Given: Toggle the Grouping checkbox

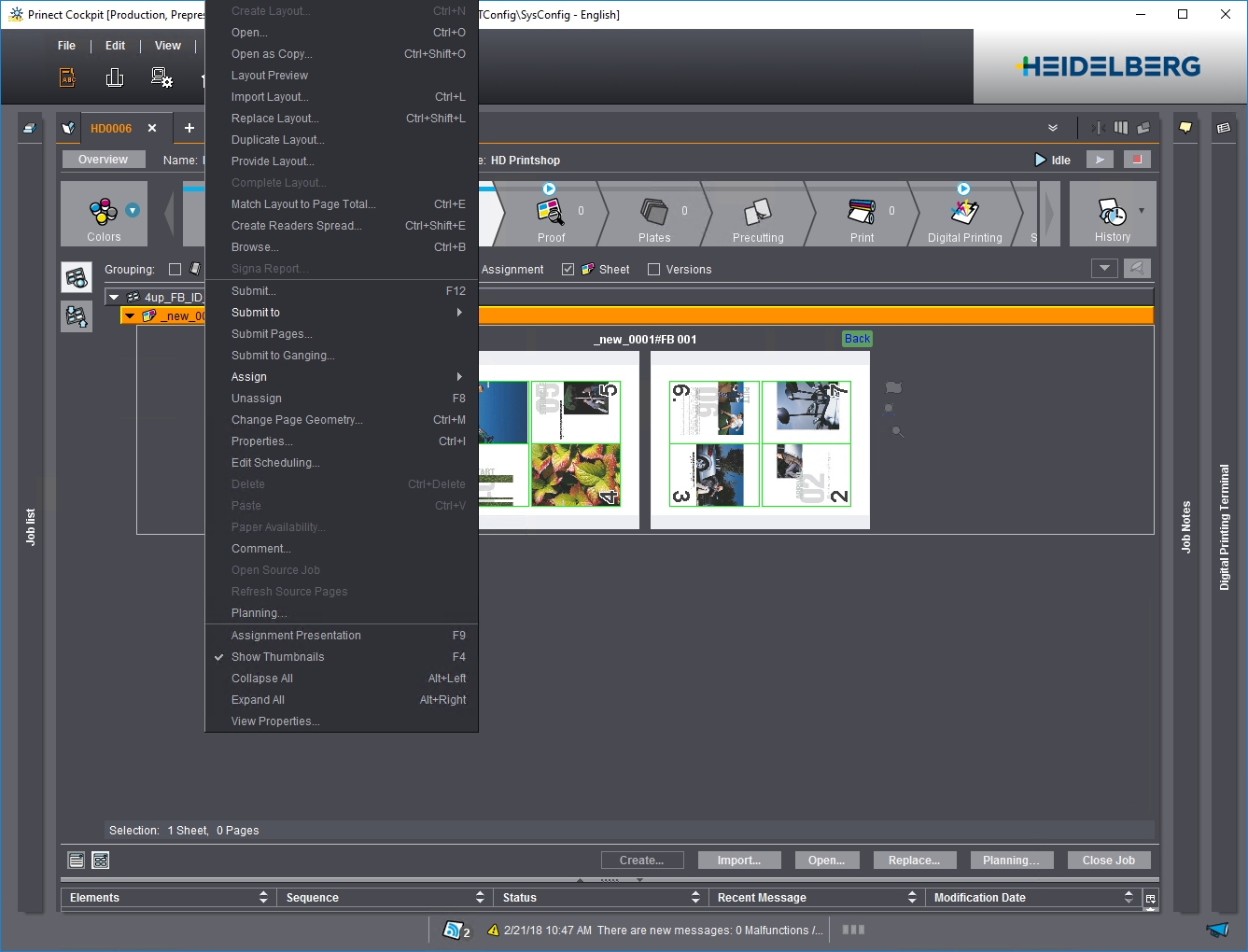Looking at the screenshot, I should [174, 269].
